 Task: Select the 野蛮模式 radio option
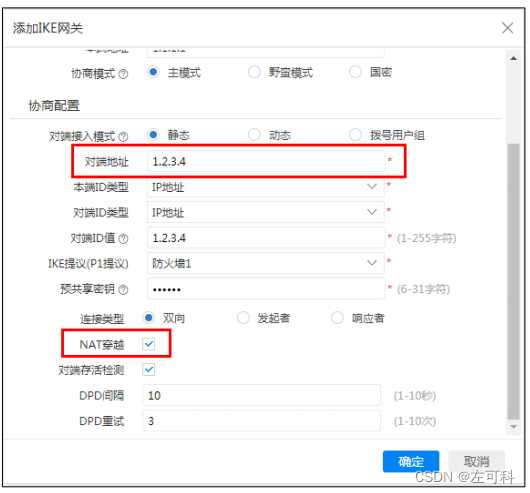(x=254, y=72)
